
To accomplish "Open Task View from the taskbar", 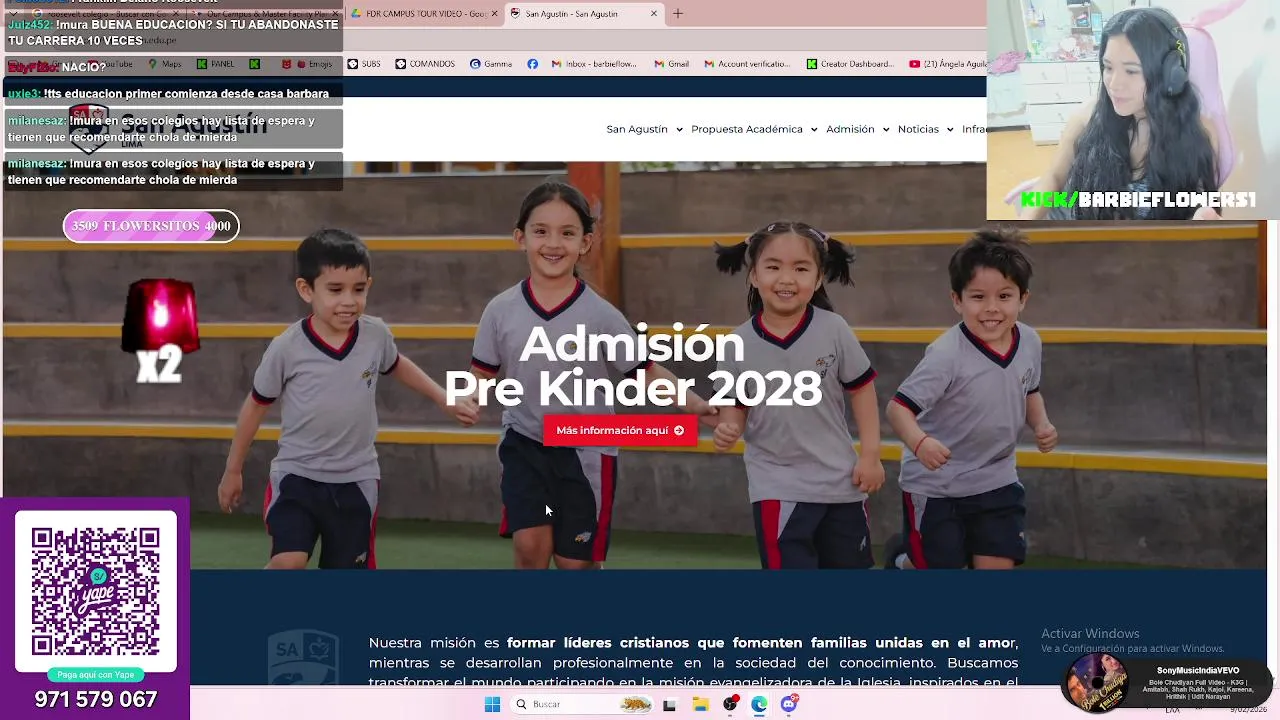I will coord(669,704).
